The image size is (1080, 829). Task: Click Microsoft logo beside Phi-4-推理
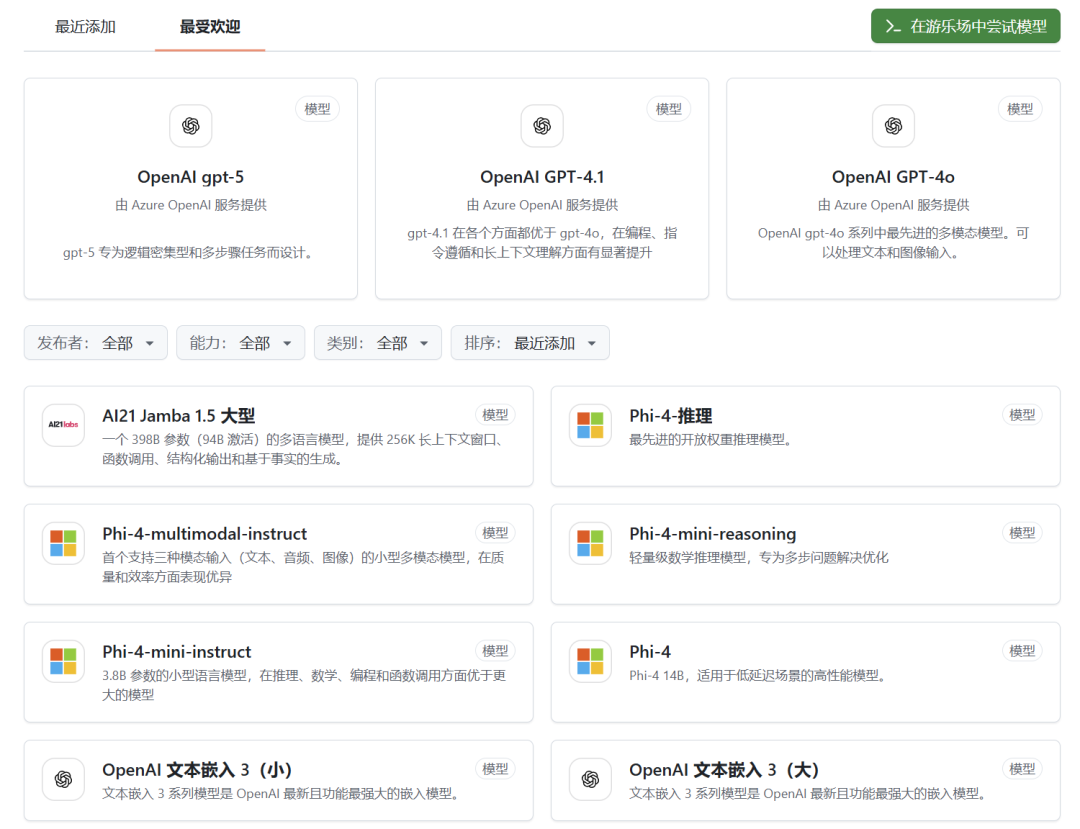[x=590, y=425]
